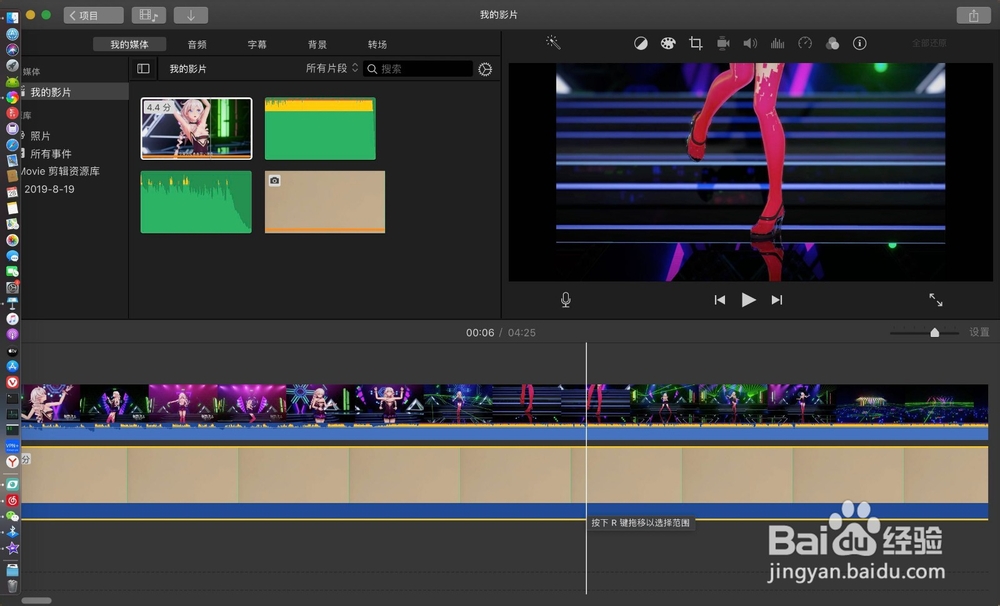Viewport: 1000px width, 606px height.
Task: Open the stabilization camera tool
Action: tap(723, 43)
